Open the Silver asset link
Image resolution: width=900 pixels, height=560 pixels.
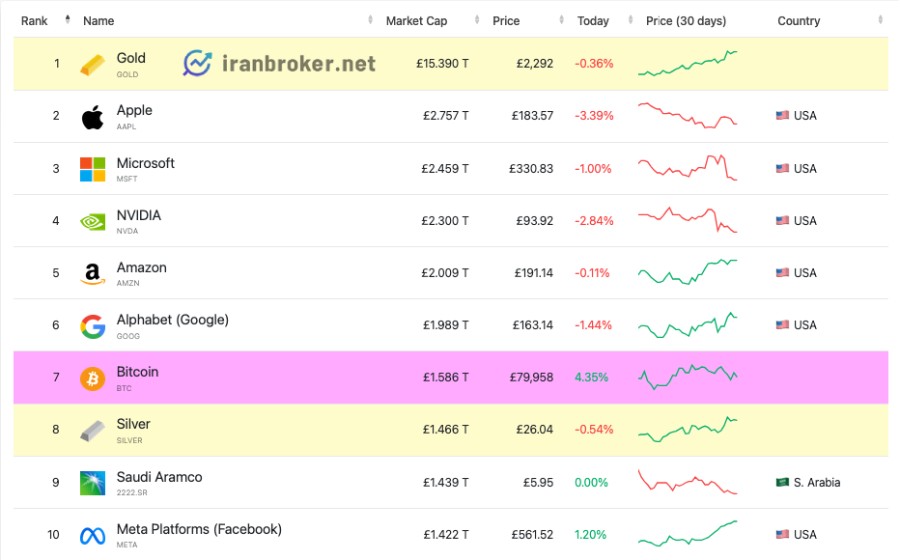133,424
